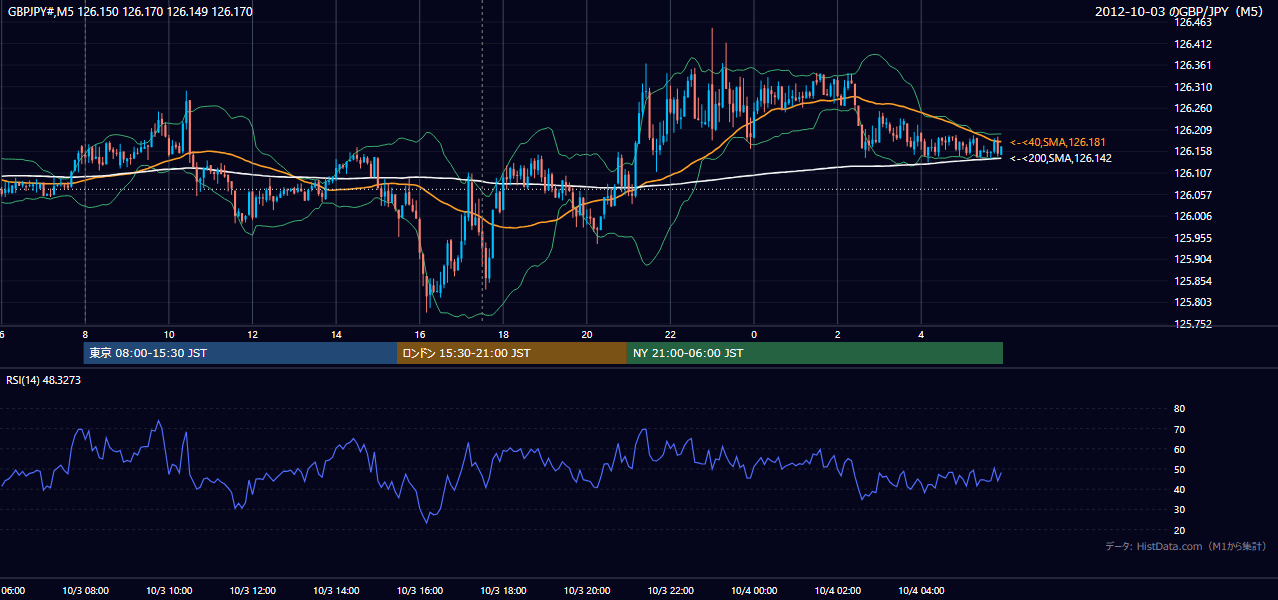Select the 東京 08:00-15:30 JST session bar
Viewport: 1278px width, 600px height.
pos(240,353)
